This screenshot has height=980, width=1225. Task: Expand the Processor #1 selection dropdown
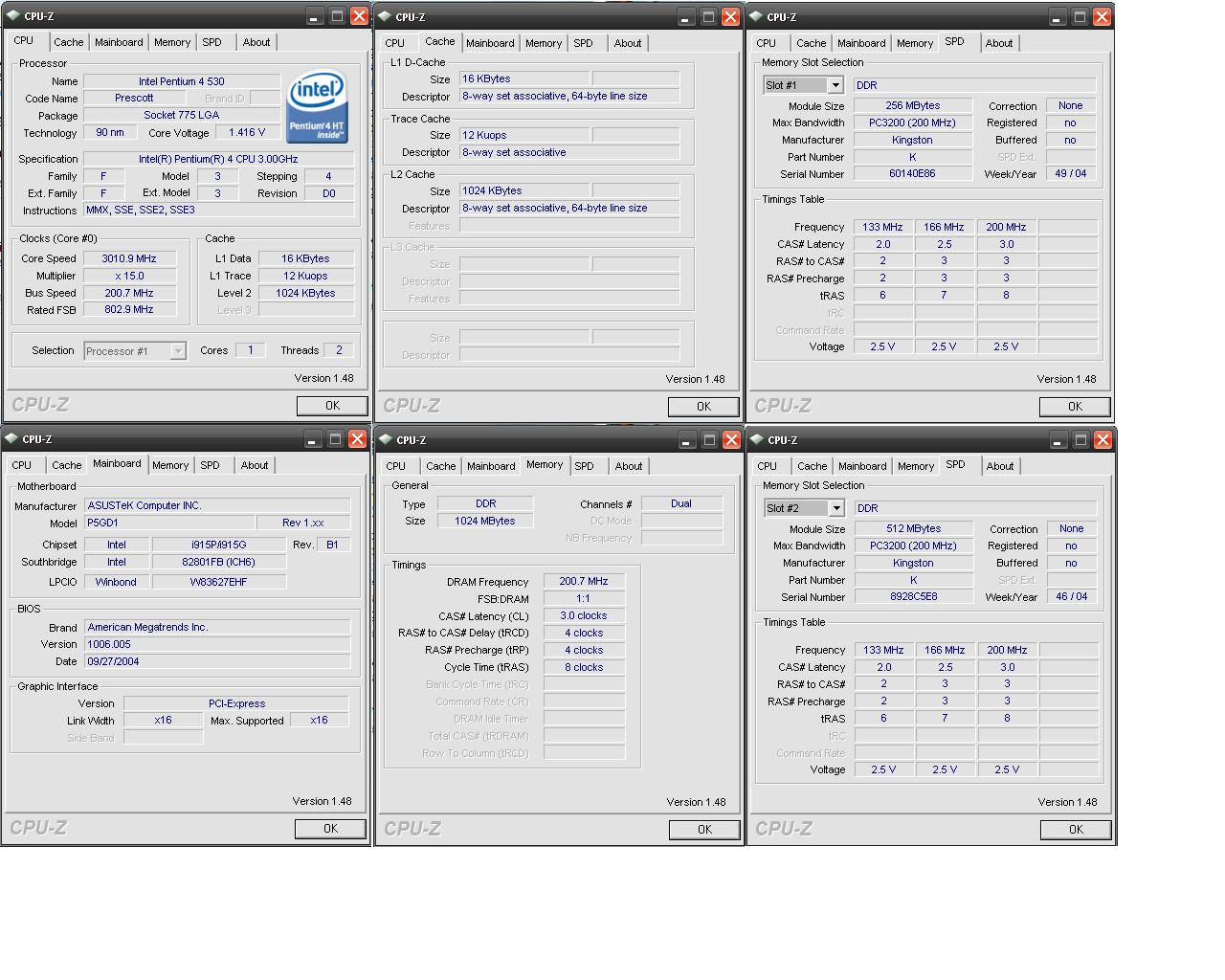(178, 351)
